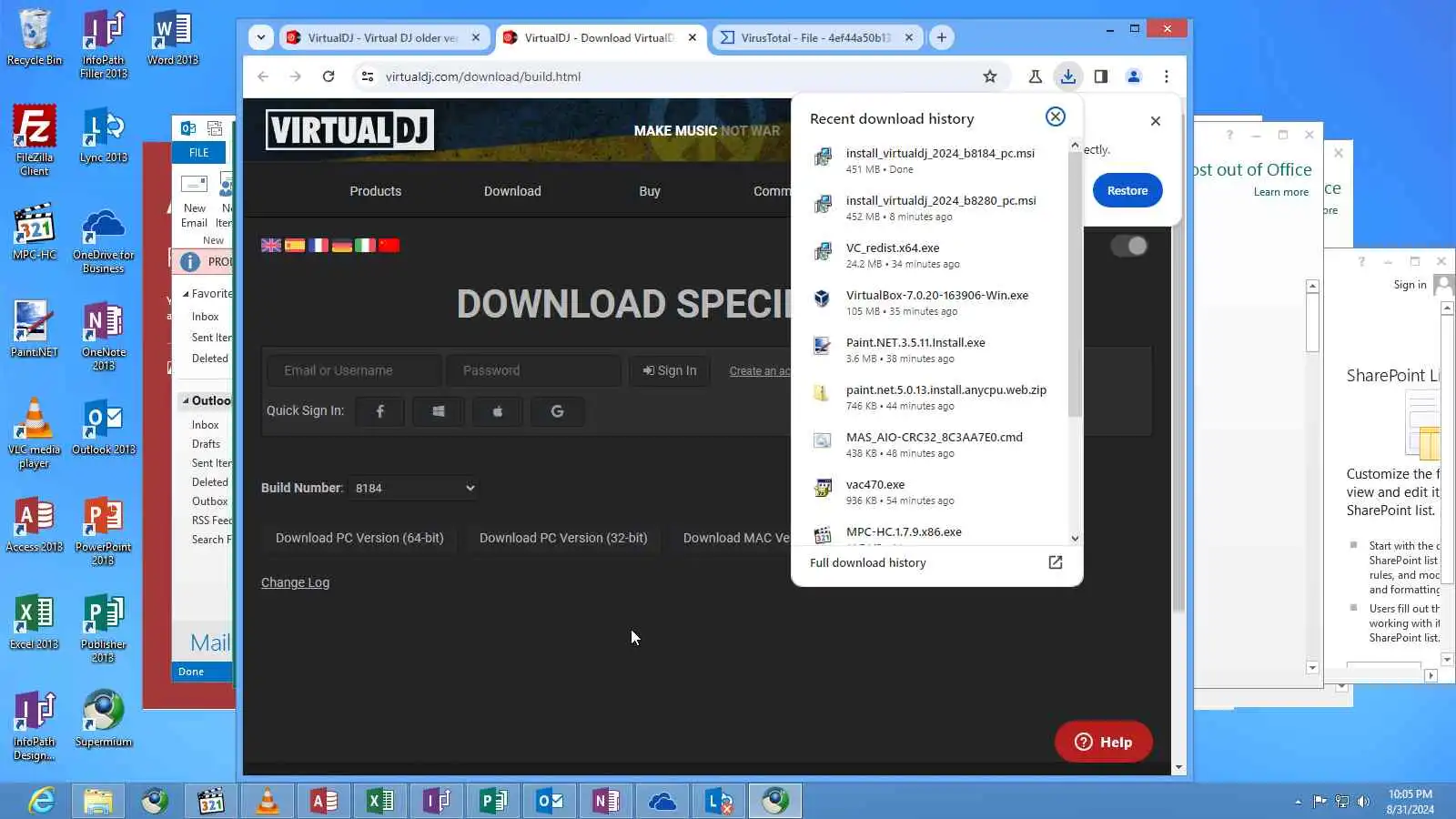1456x819 pixels.
Task: Reload the VirtualDJ page
Action: (x=329, y=76)
